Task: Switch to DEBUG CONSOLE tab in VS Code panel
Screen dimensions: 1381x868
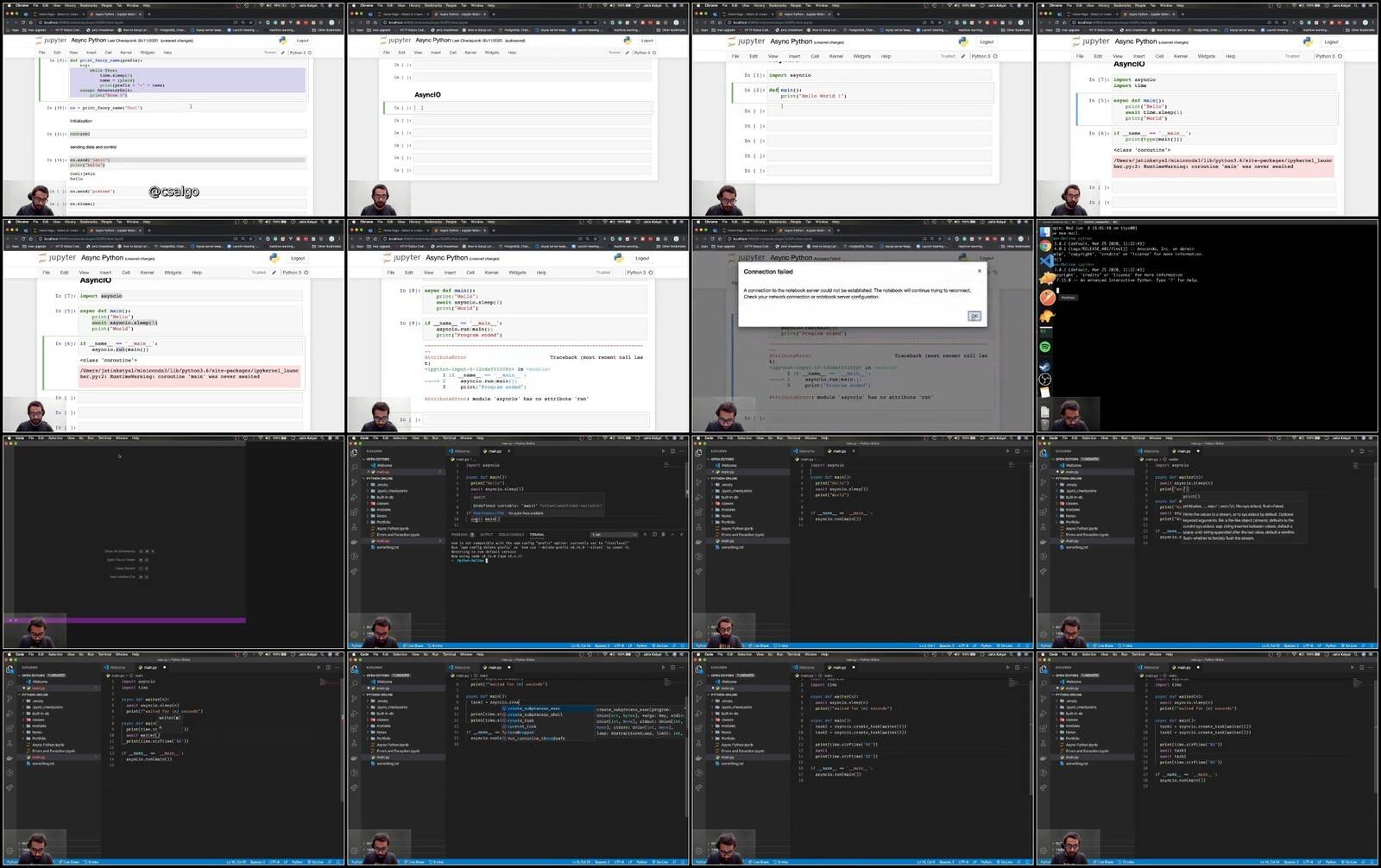Action: click(511, 534)
